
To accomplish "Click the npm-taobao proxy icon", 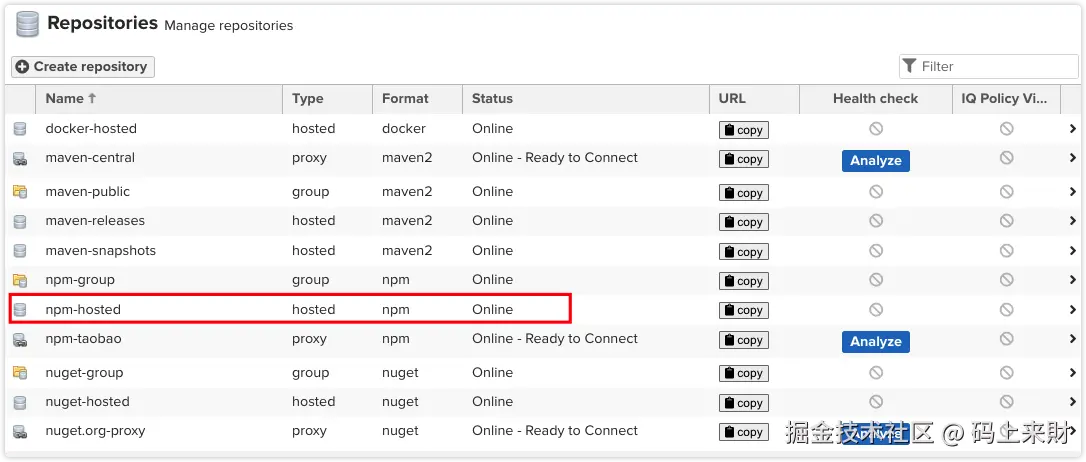I will tap(20, 339).
